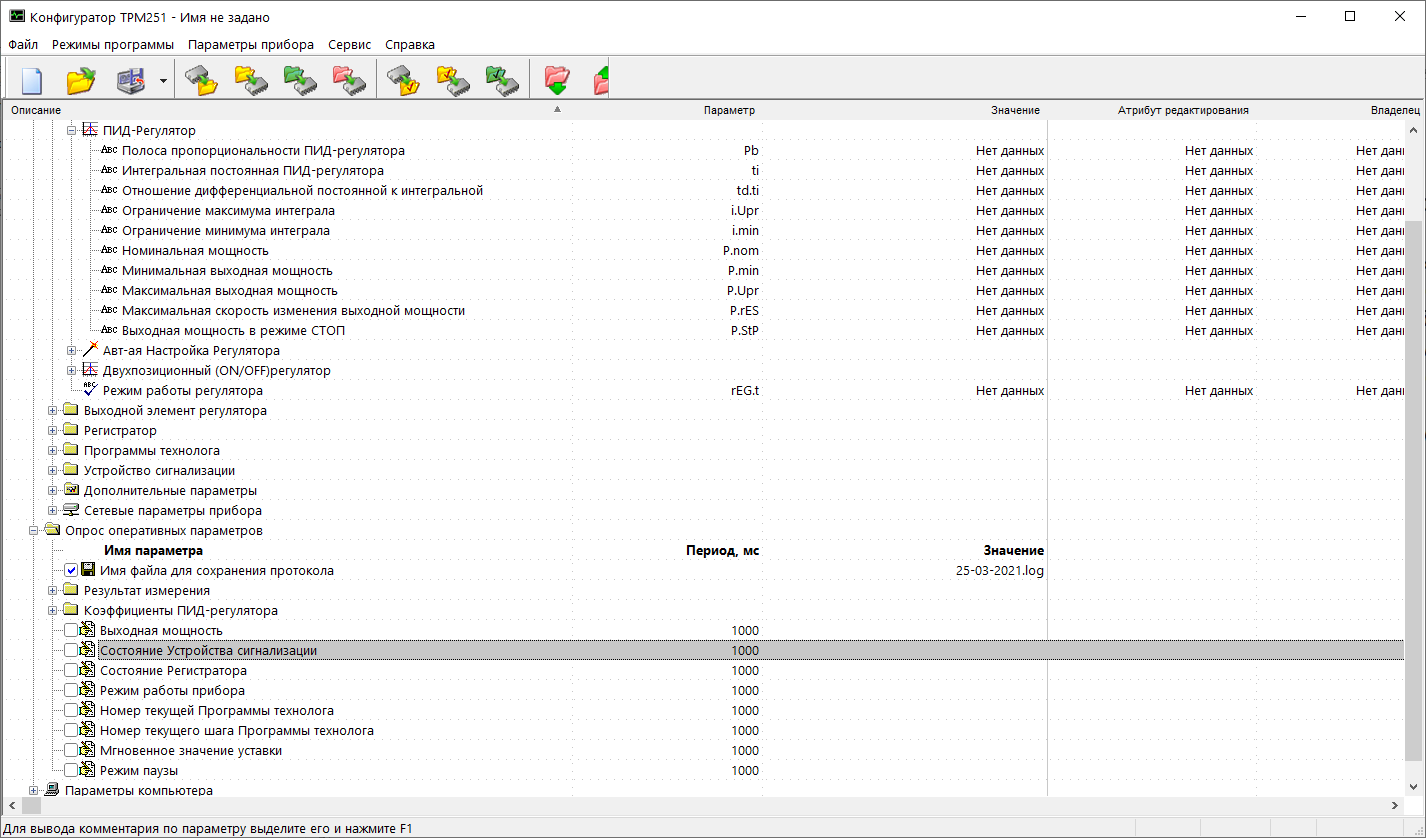
Task: Click the rEG.t parameter name cell
Action: [745, 391]
